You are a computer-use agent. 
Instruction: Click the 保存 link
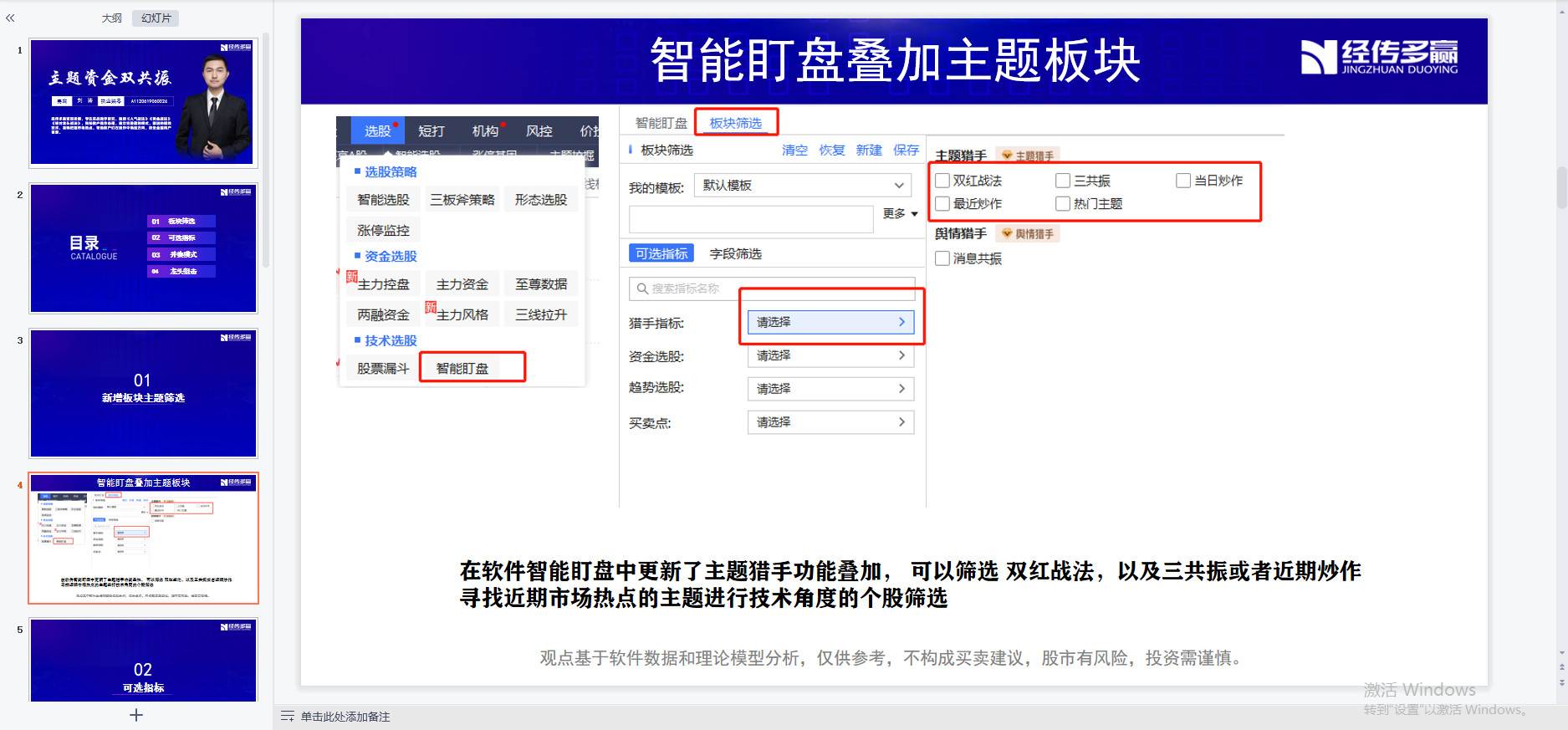pos(906,151)
